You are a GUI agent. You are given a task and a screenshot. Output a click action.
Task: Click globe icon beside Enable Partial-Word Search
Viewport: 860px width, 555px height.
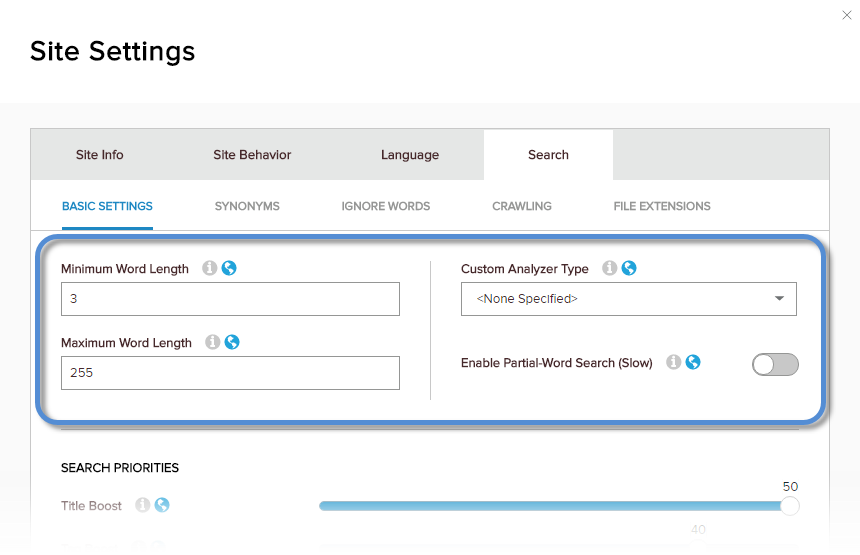(693, 362)
